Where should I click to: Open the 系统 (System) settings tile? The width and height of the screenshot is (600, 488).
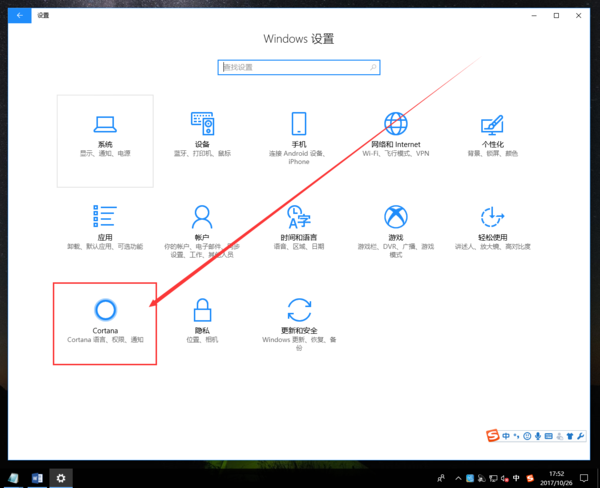[x=105, y=141]
